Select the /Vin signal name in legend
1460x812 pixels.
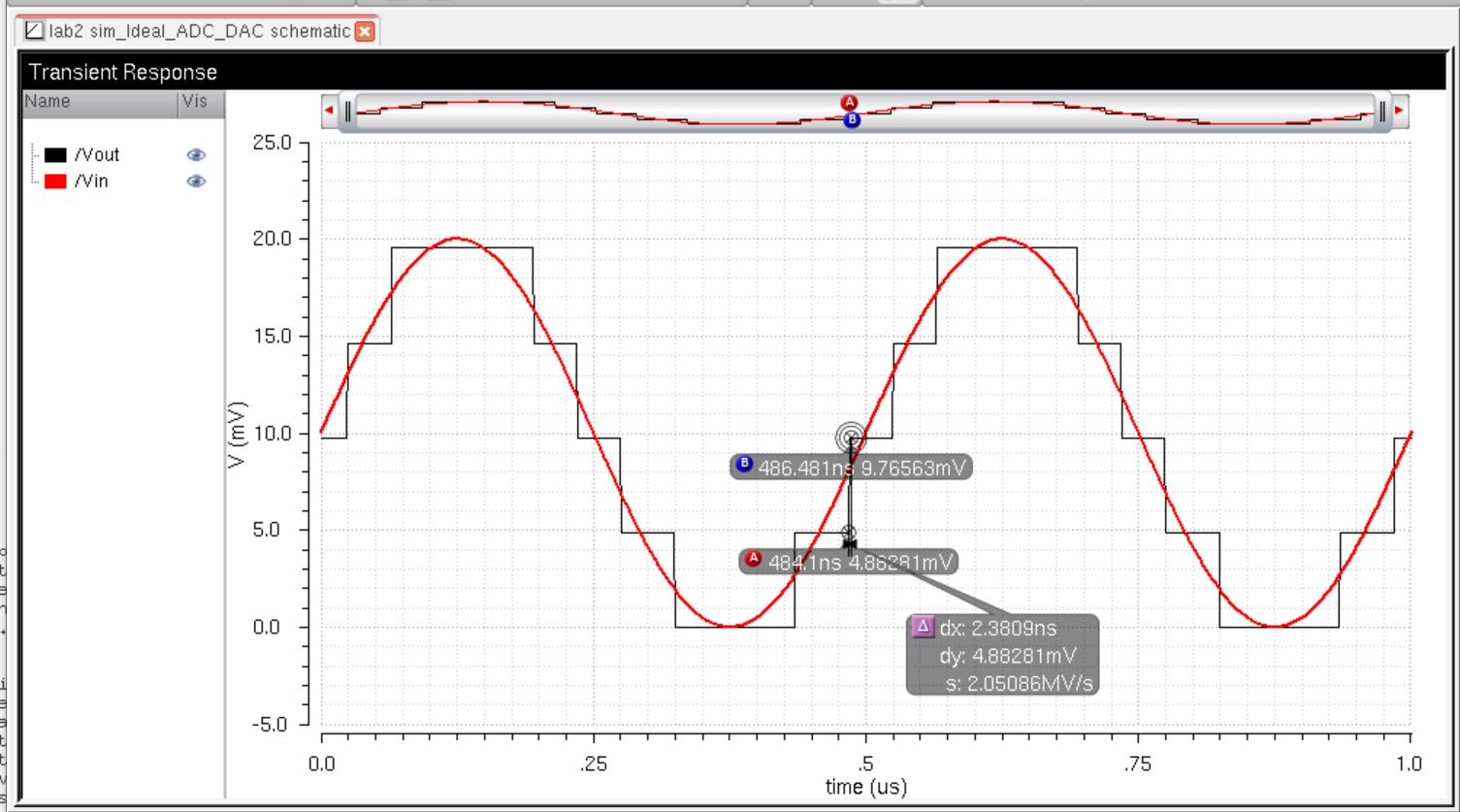[91, 181]
